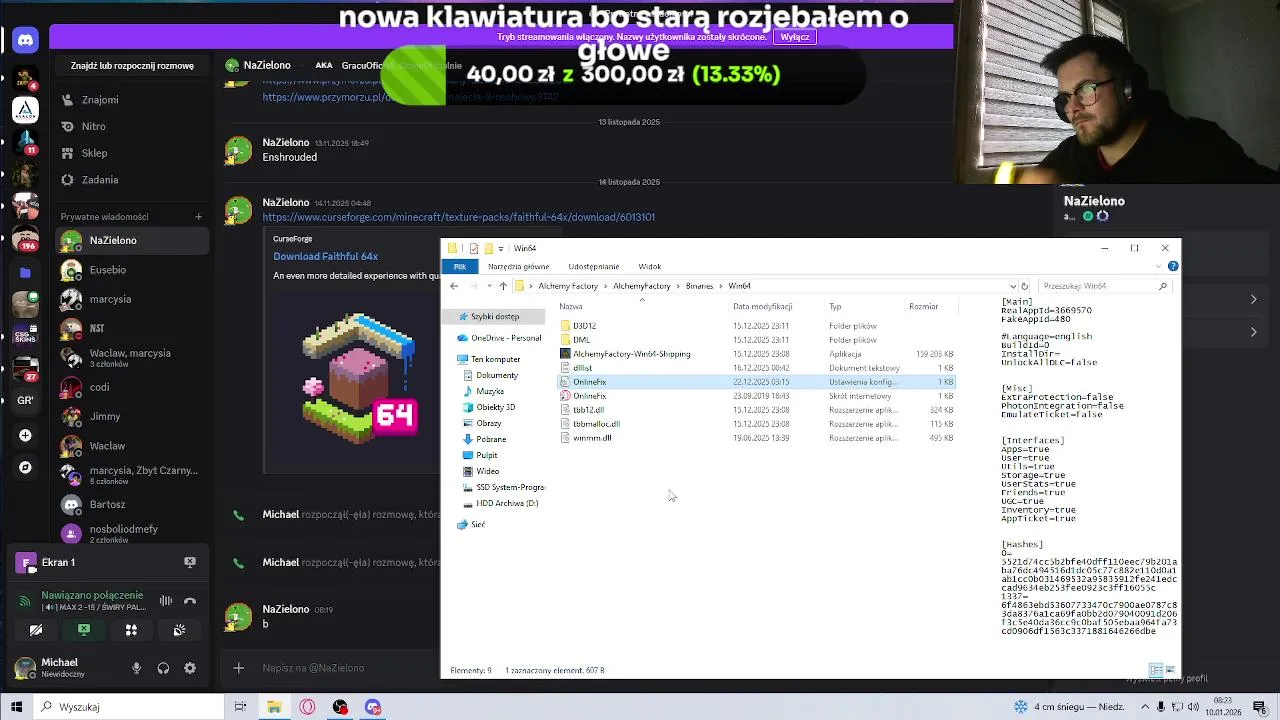Viewport: 1280px width, 720px height.
Task: Open Opera GX from taskbar
Action: coord(307,707)
